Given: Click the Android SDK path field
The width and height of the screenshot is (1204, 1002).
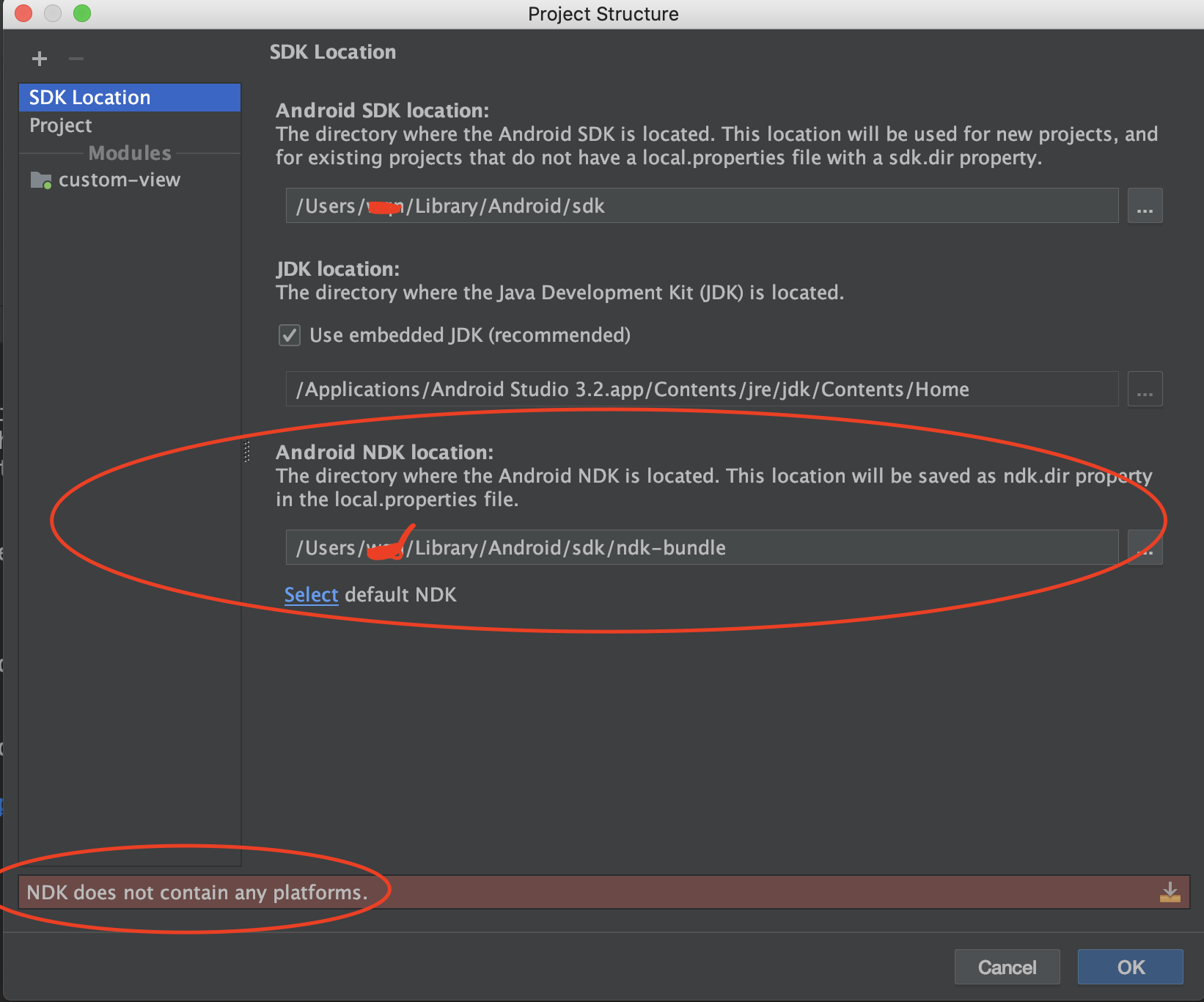Looking at the screenshot, I should [x=702, y=206].
